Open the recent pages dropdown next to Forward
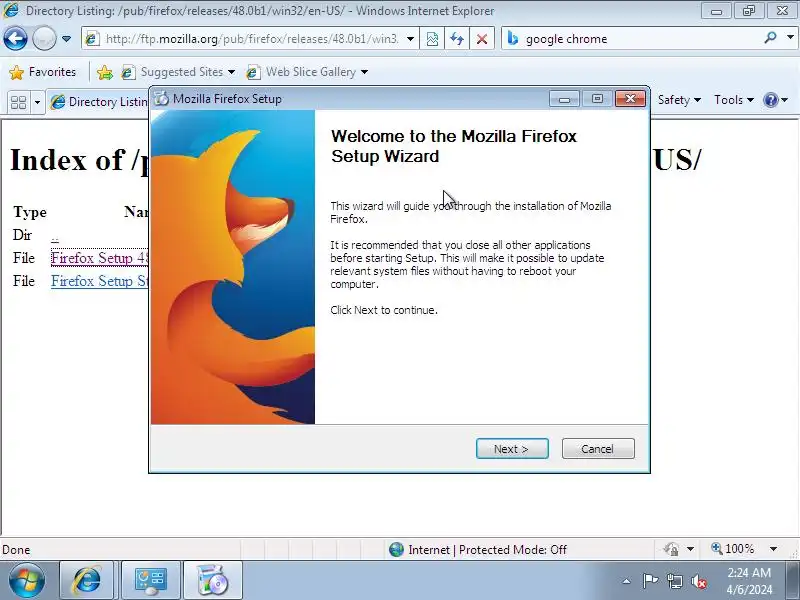 click(x=66, y=38)
